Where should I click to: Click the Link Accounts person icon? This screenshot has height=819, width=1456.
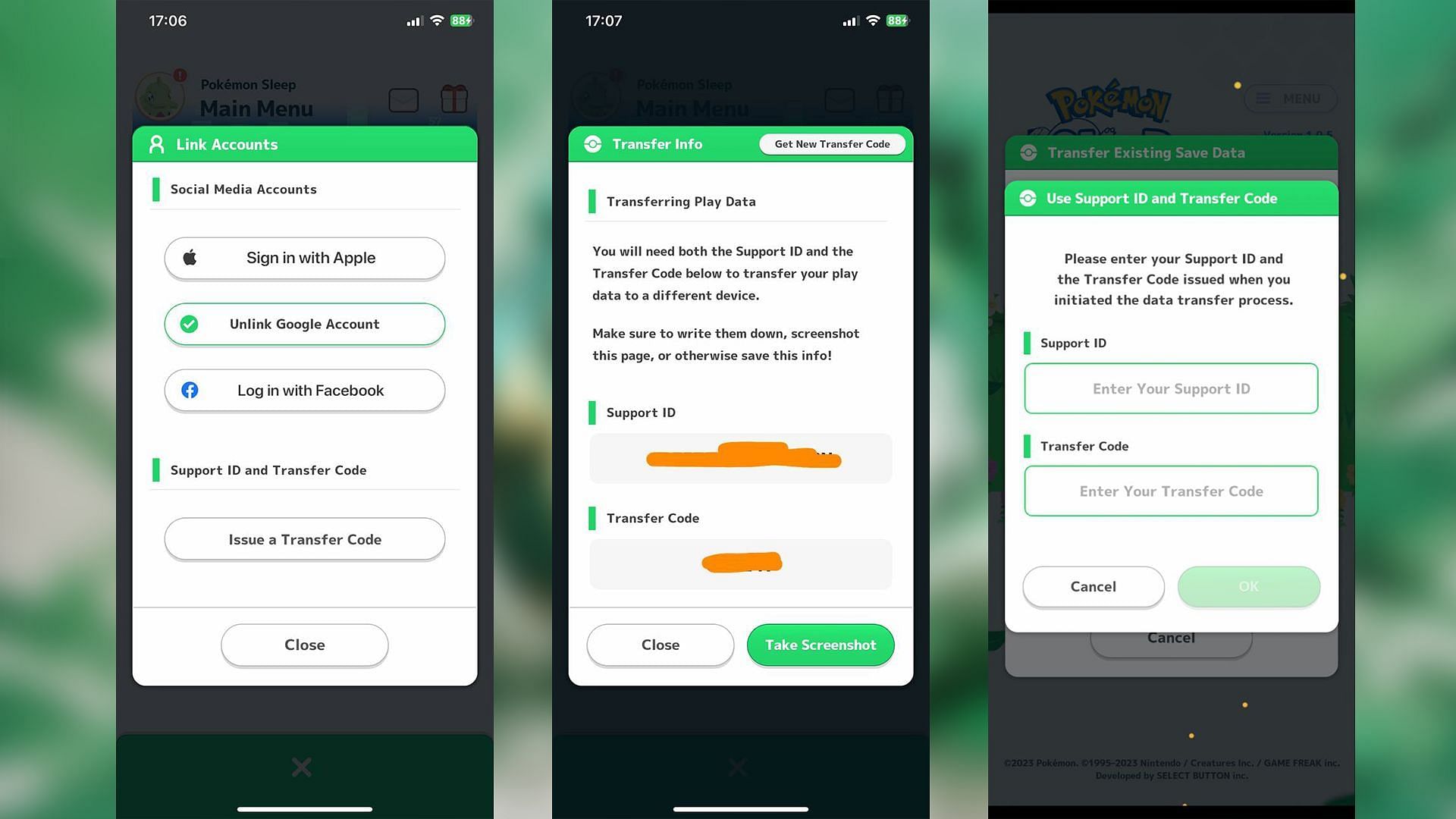[156, 144]
